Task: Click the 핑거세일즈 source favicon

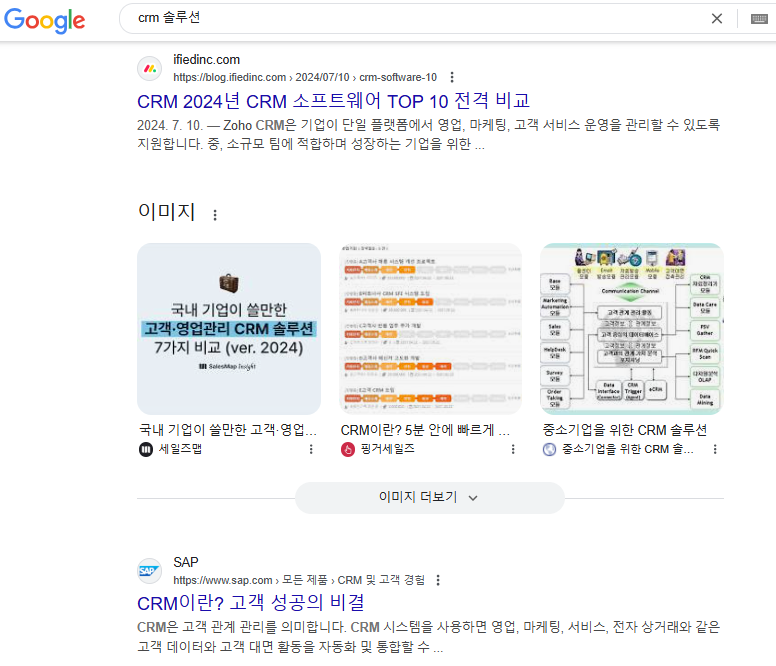Action: click(348, 449)
